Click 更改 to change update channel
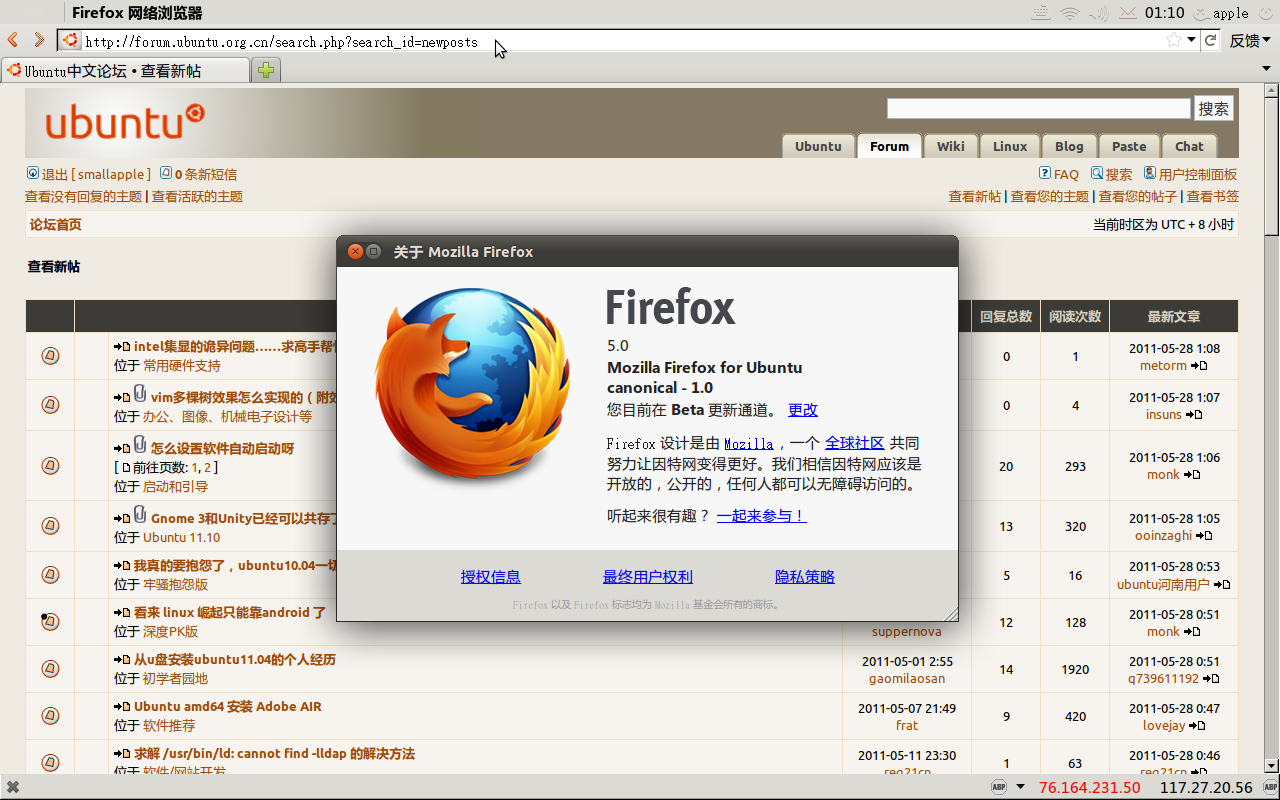Screen dimensions: 1280x800 coord(803,410)
